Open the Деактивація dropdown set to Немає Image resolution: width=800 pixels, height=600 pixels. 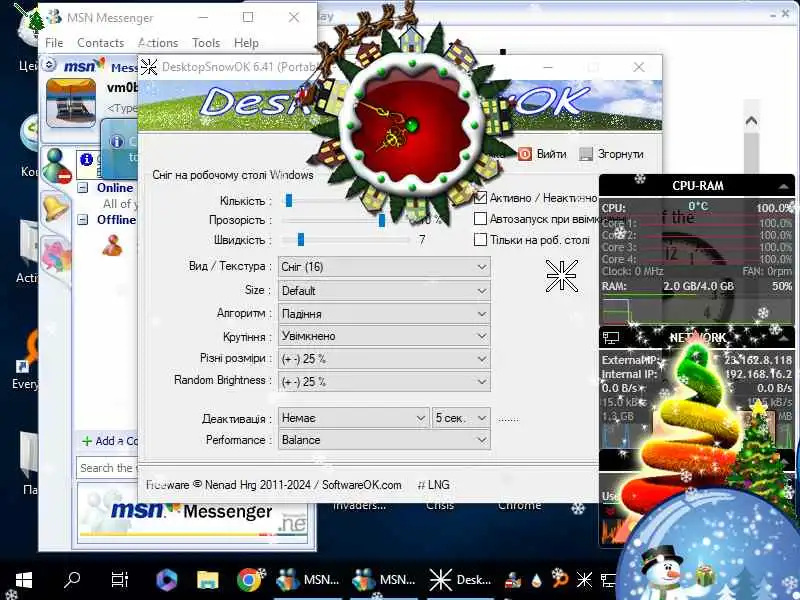pyautogui.click(x=353, y=418)
